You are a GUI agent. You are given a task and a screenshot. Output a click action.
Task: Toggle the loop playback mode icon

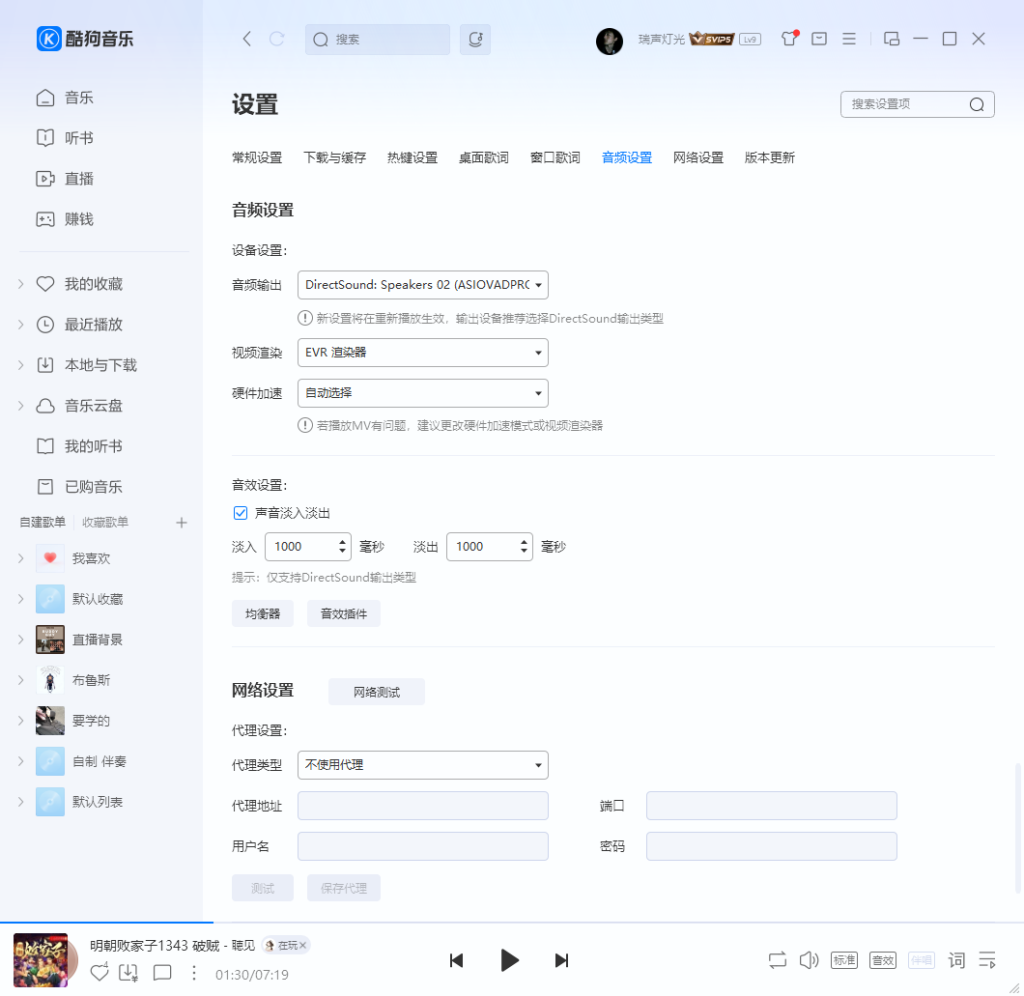[x=777, y=960]
